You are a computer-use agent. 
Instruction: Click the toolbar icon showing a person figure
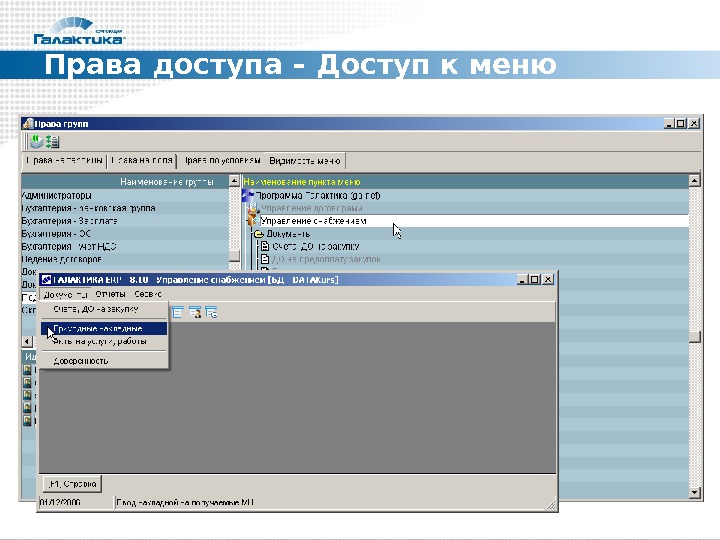click(195, 312)
